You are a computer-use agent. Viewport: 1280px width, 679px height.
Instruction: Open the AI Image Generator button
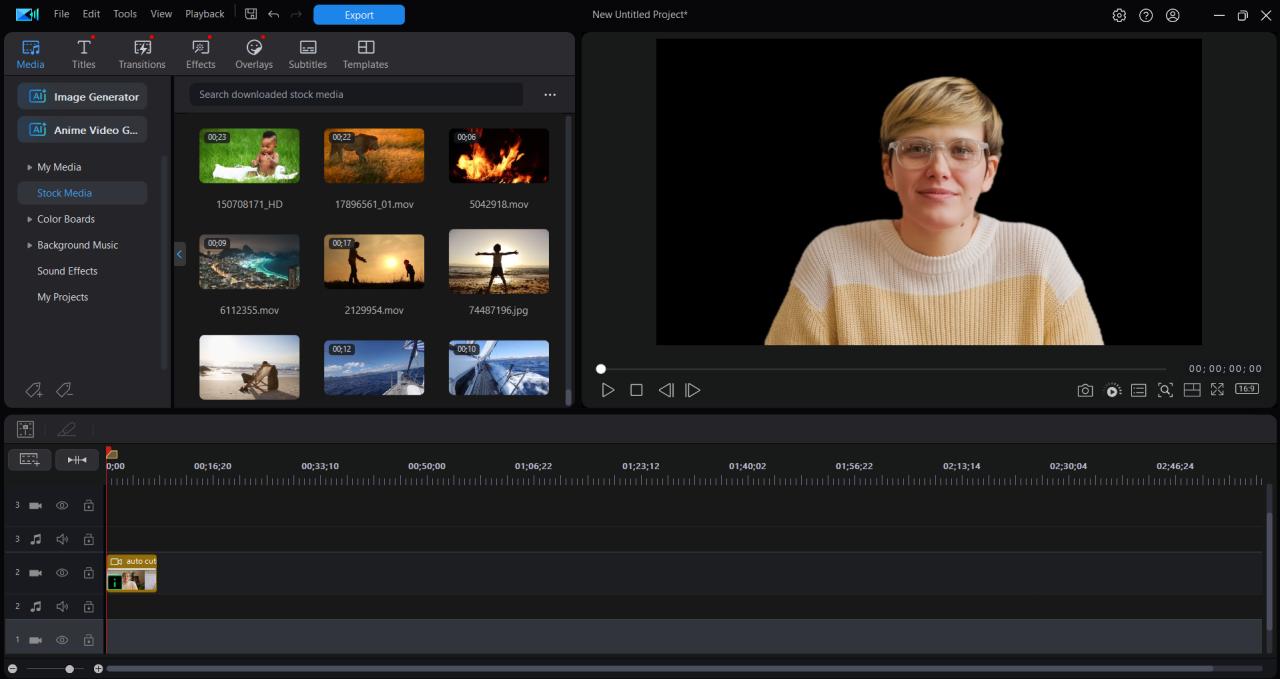(x=83, y=97)
